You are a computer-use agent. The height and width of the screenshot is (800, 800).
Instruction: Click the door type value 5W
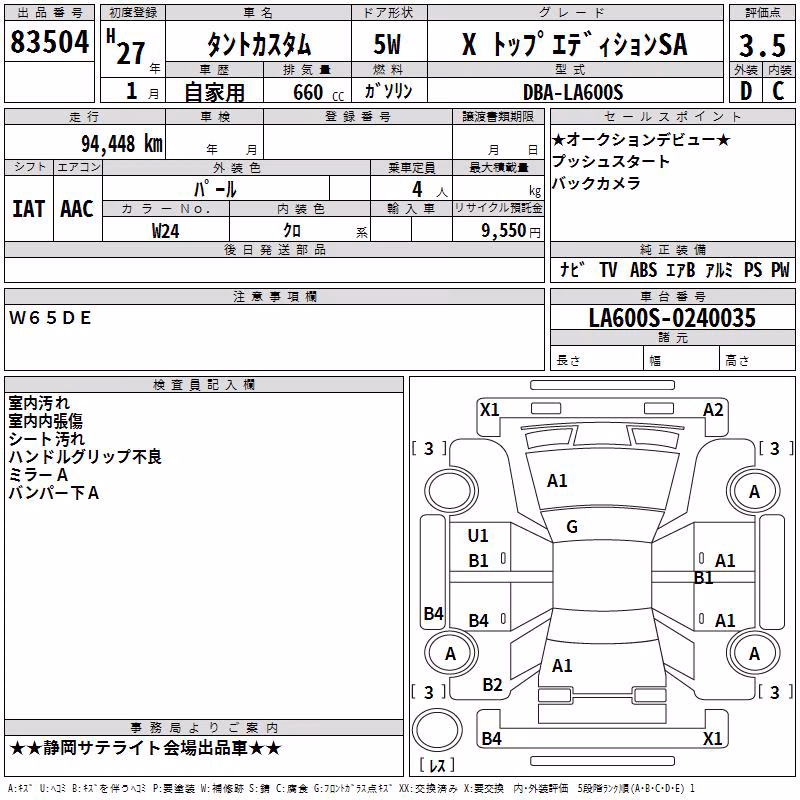[387, 44]
